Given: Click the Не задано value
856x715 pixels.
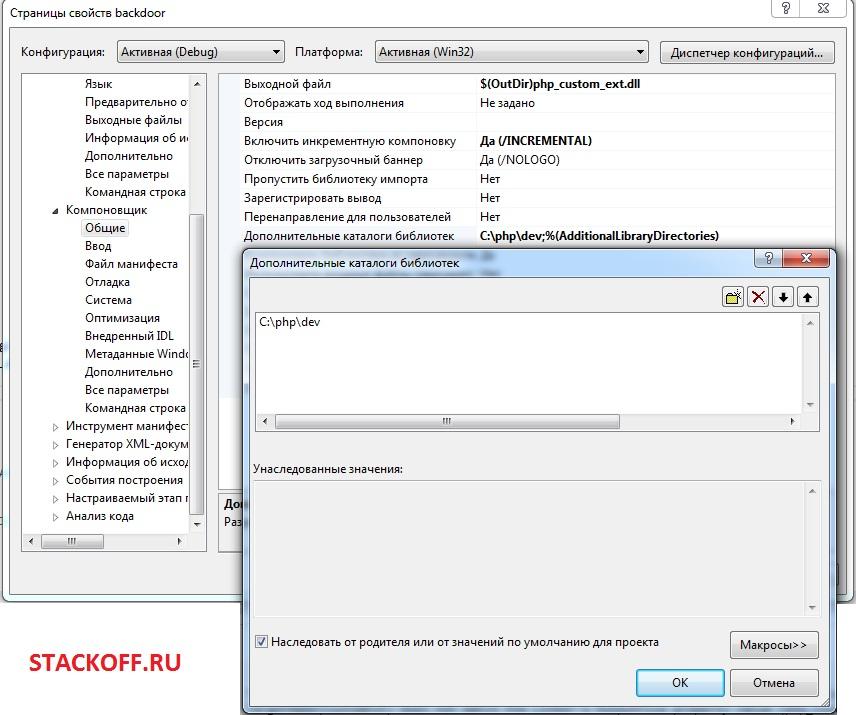Looking at the screenshot, I should [507, 103].
